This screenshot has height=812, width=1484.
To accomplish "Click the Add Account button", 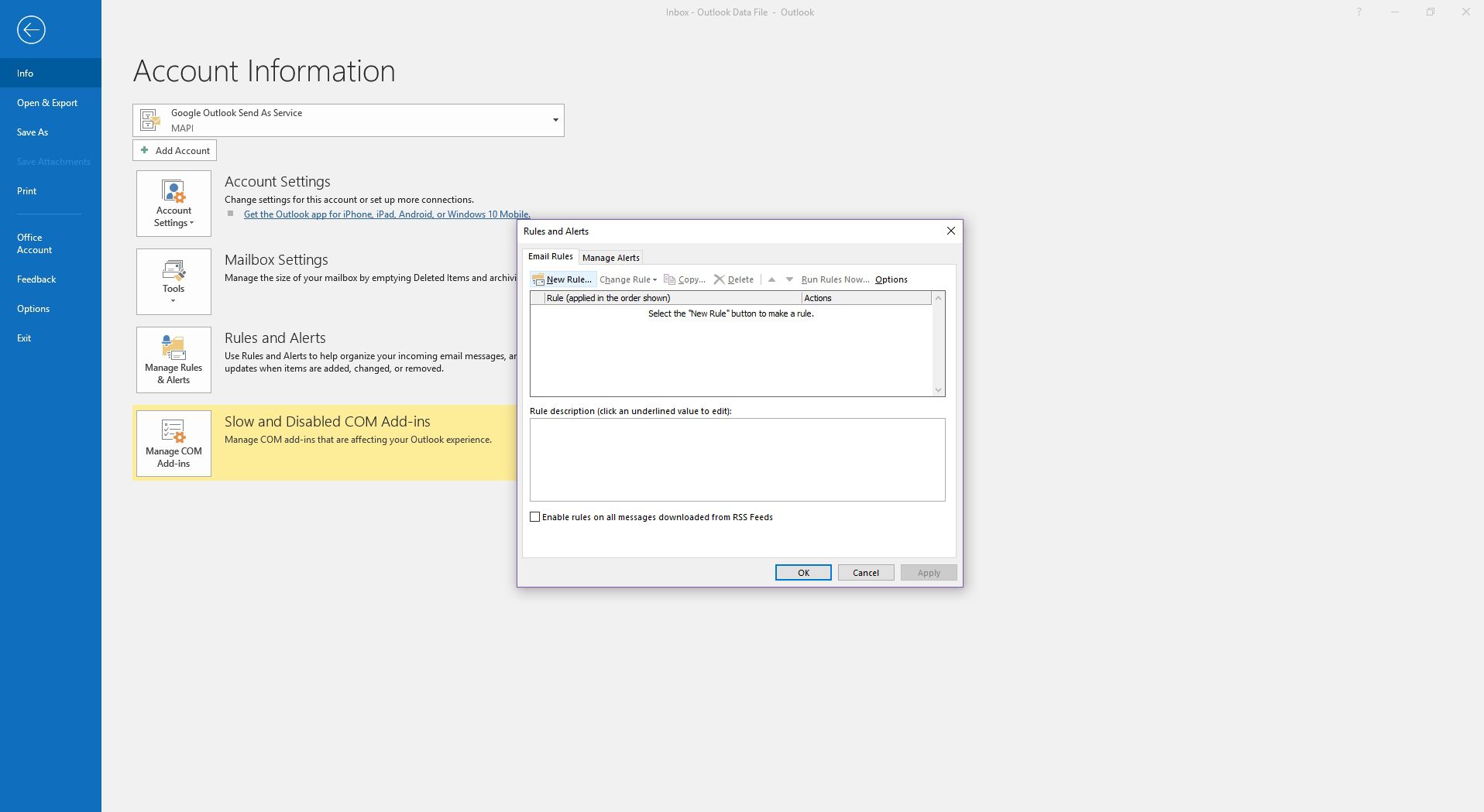I will tap(174, 150).
